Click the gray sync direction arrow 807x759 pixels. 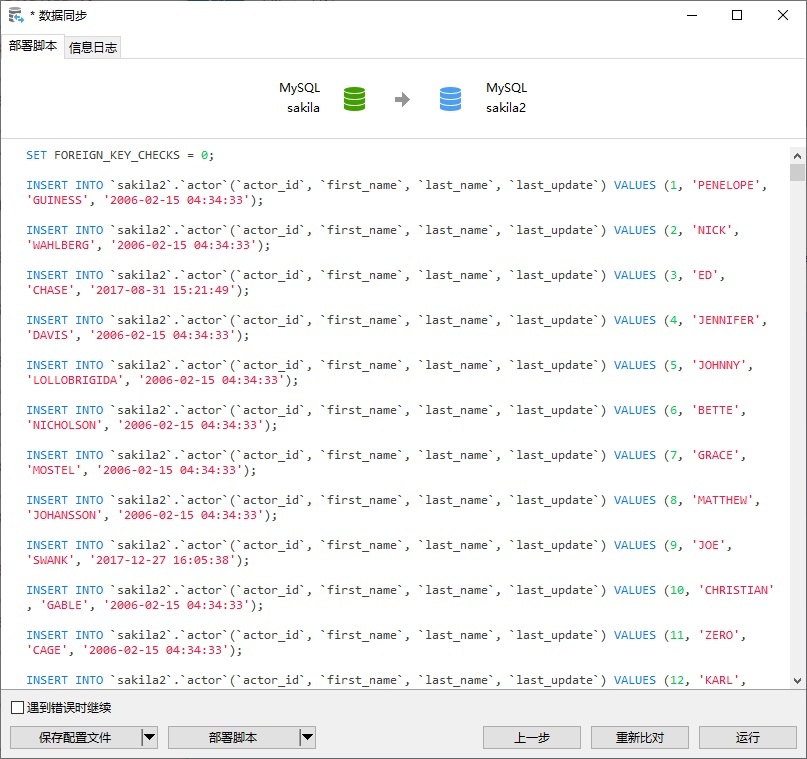(402, 99)
